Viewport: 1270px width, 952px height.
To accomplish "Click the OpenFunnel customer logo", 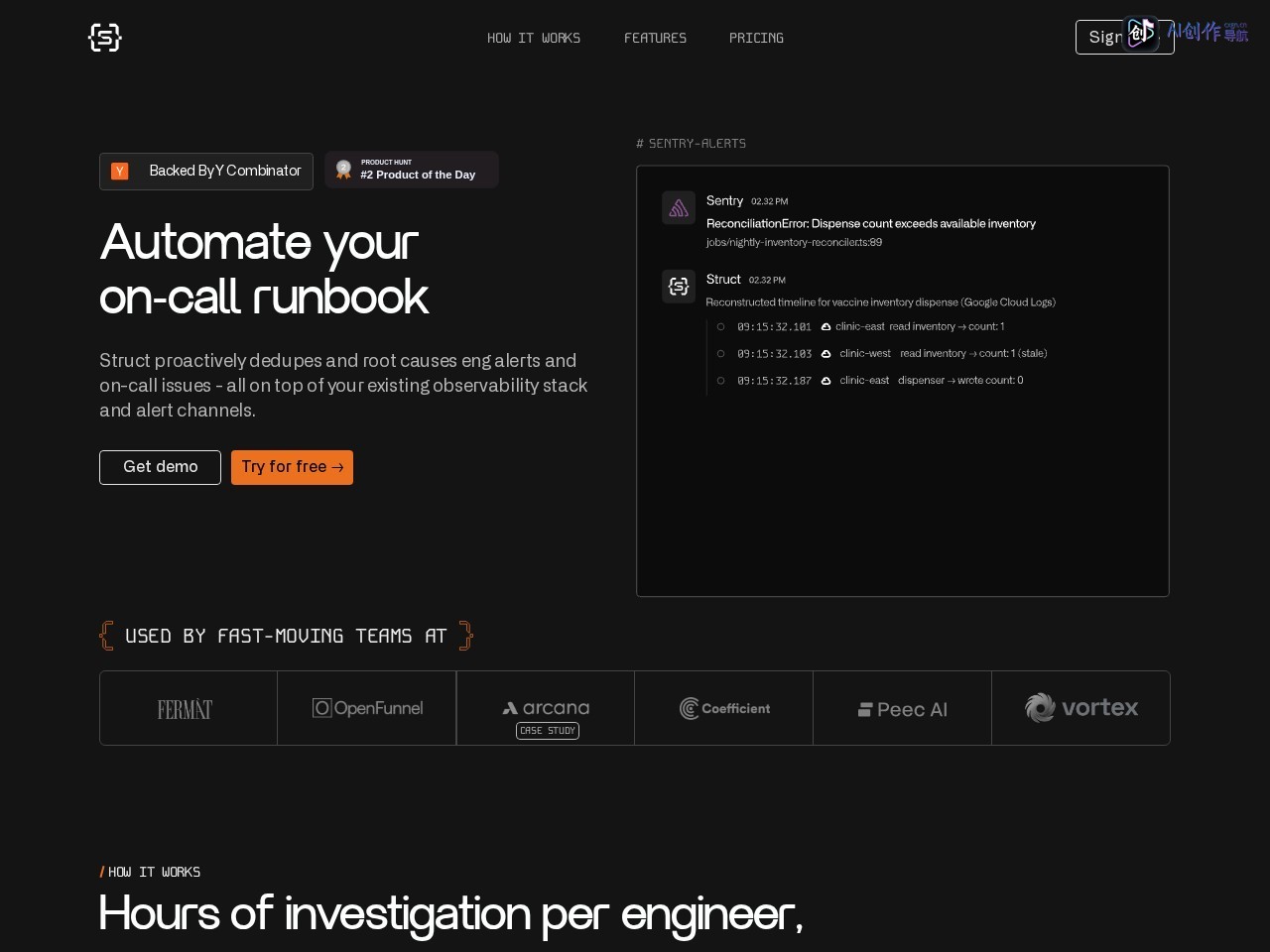I will coord(367,708).
